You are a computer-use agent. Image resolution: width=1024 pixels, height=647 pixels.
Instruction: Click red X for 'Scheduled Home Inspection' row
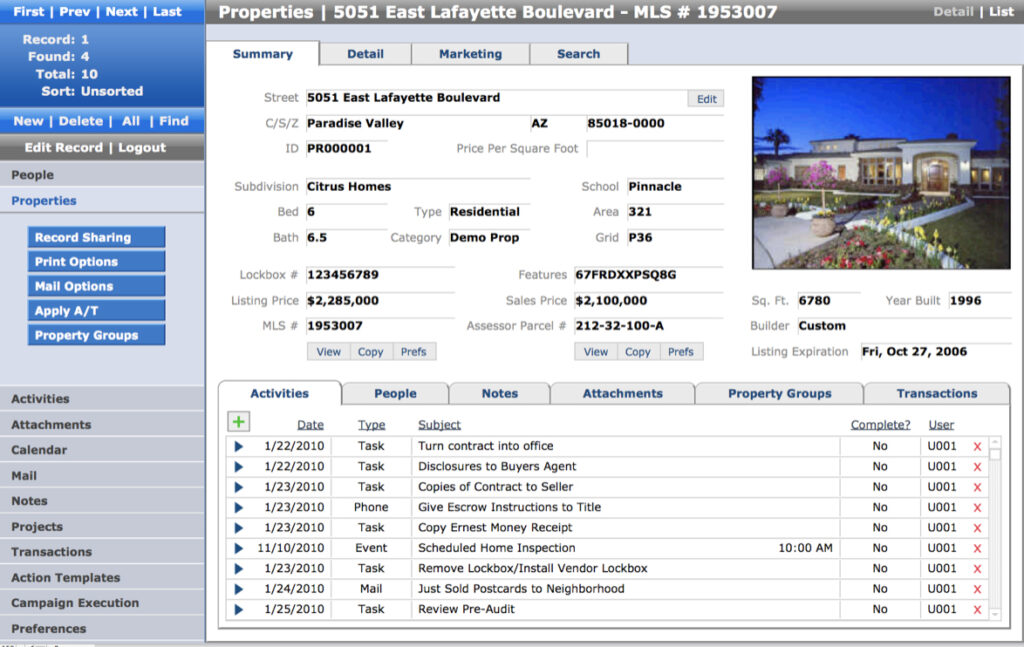tap(977, 549)
